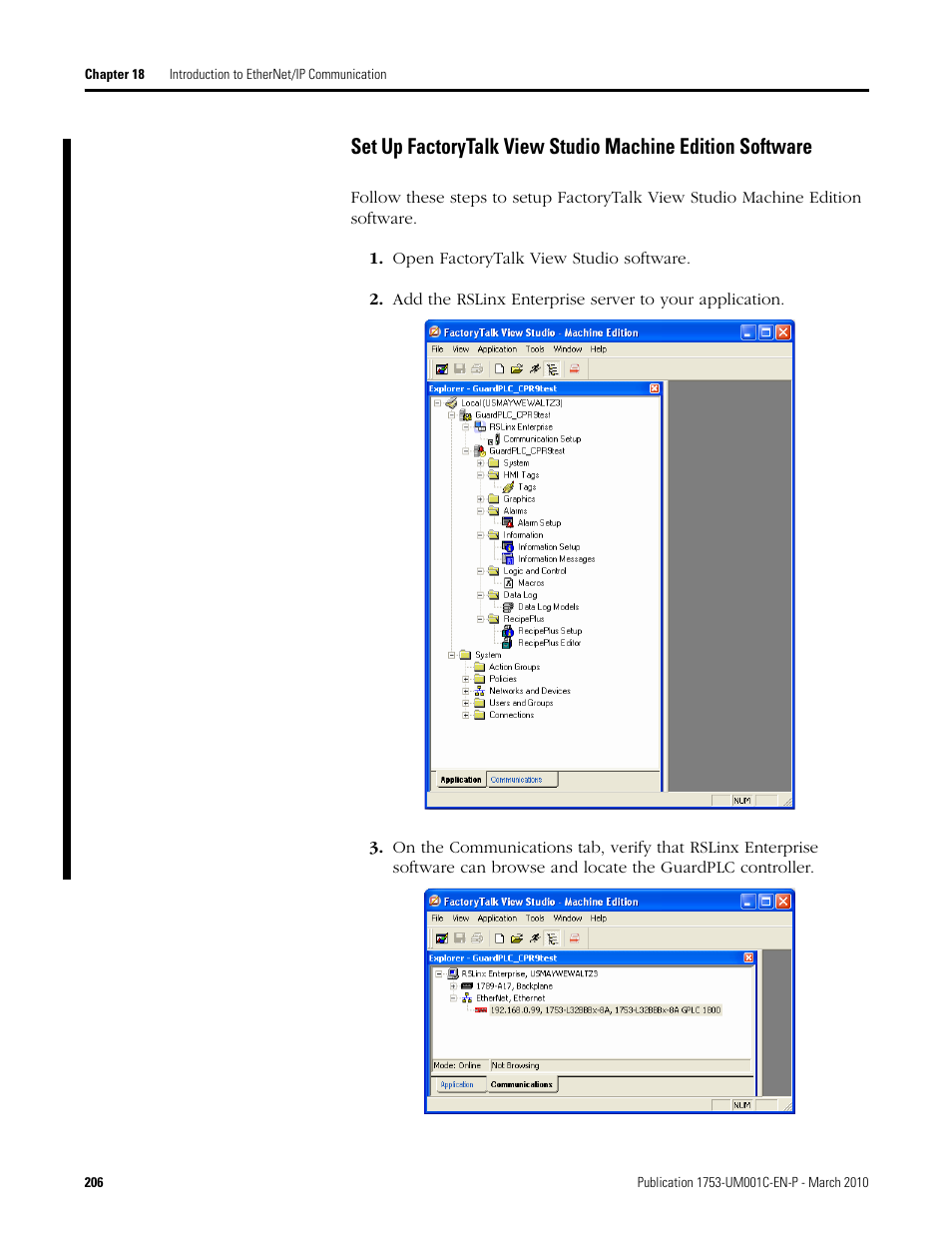Click red icon in upper window toolbar
Viewport: 952px width, 1233px height.
pos(574,368)
